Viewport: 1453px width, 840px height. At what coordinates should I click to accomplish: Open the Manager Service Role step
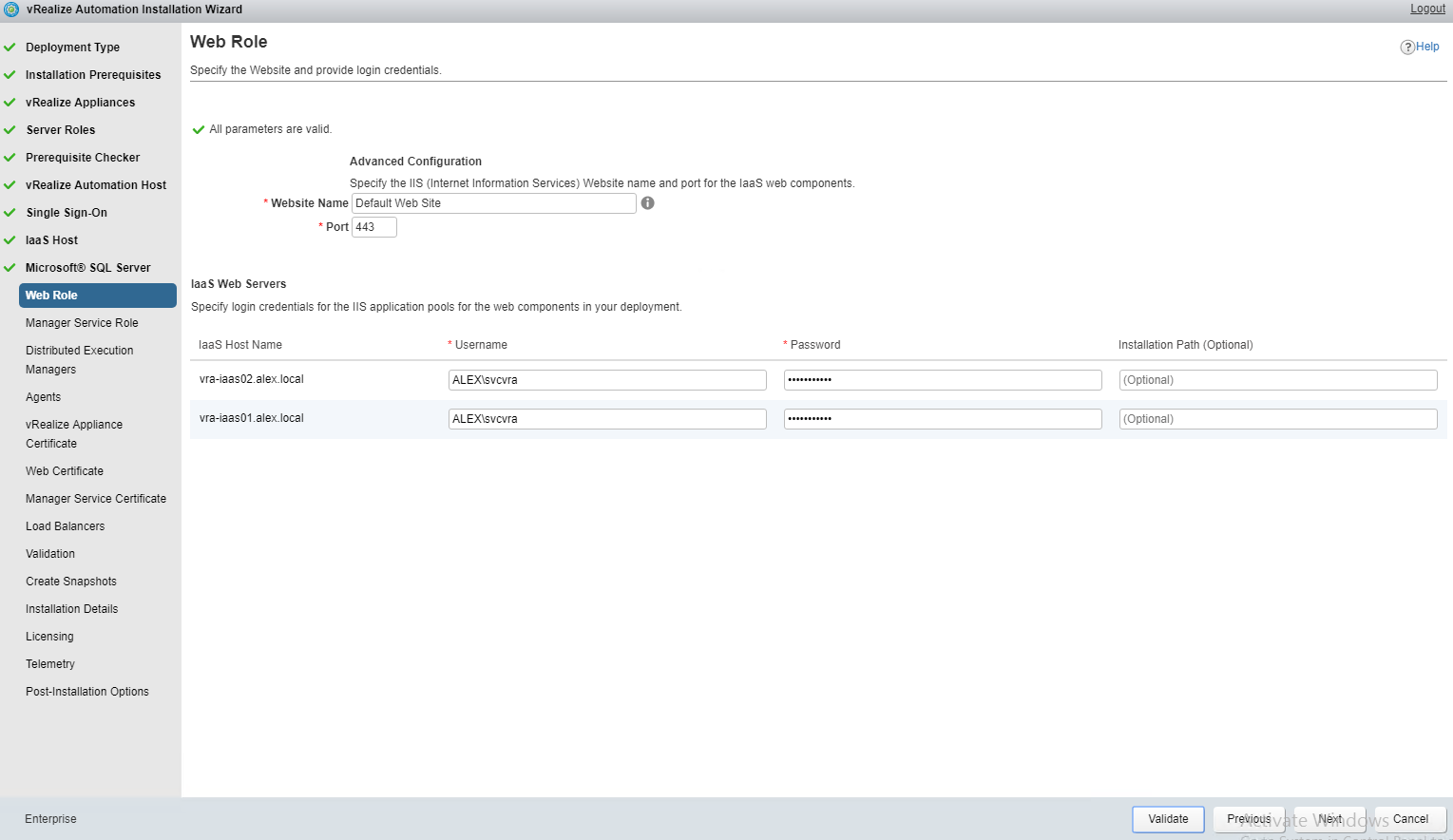coord(82,323)
